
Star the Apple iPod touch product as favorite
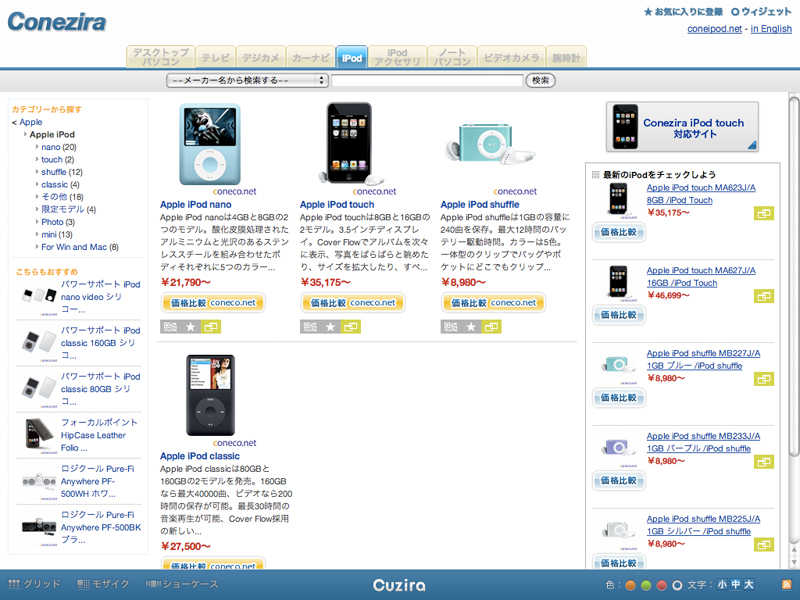pos(330,327)
